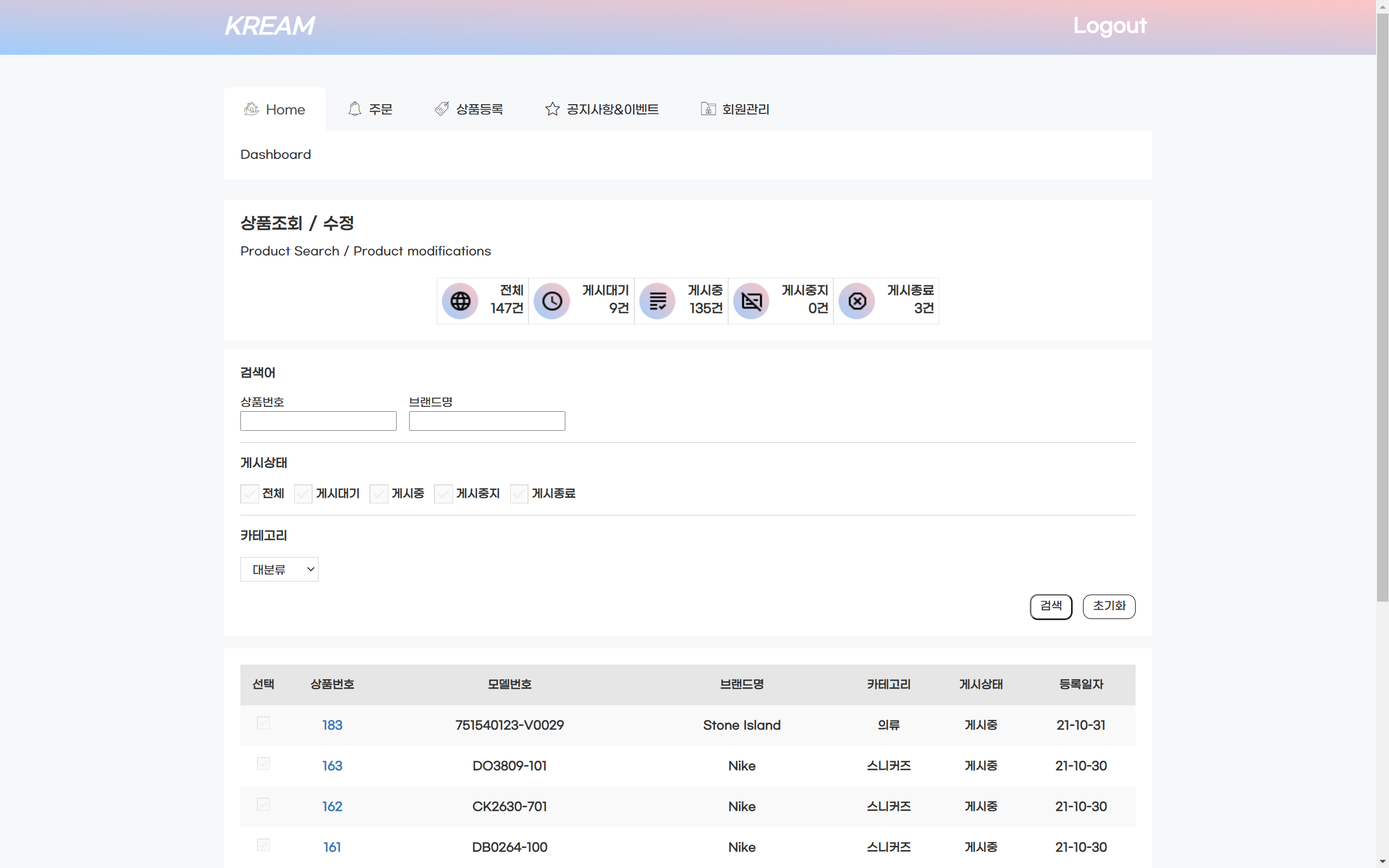This screenshot has width=1389, height=868.
Task: Open product 163 details link
Action: pos(332,766)
